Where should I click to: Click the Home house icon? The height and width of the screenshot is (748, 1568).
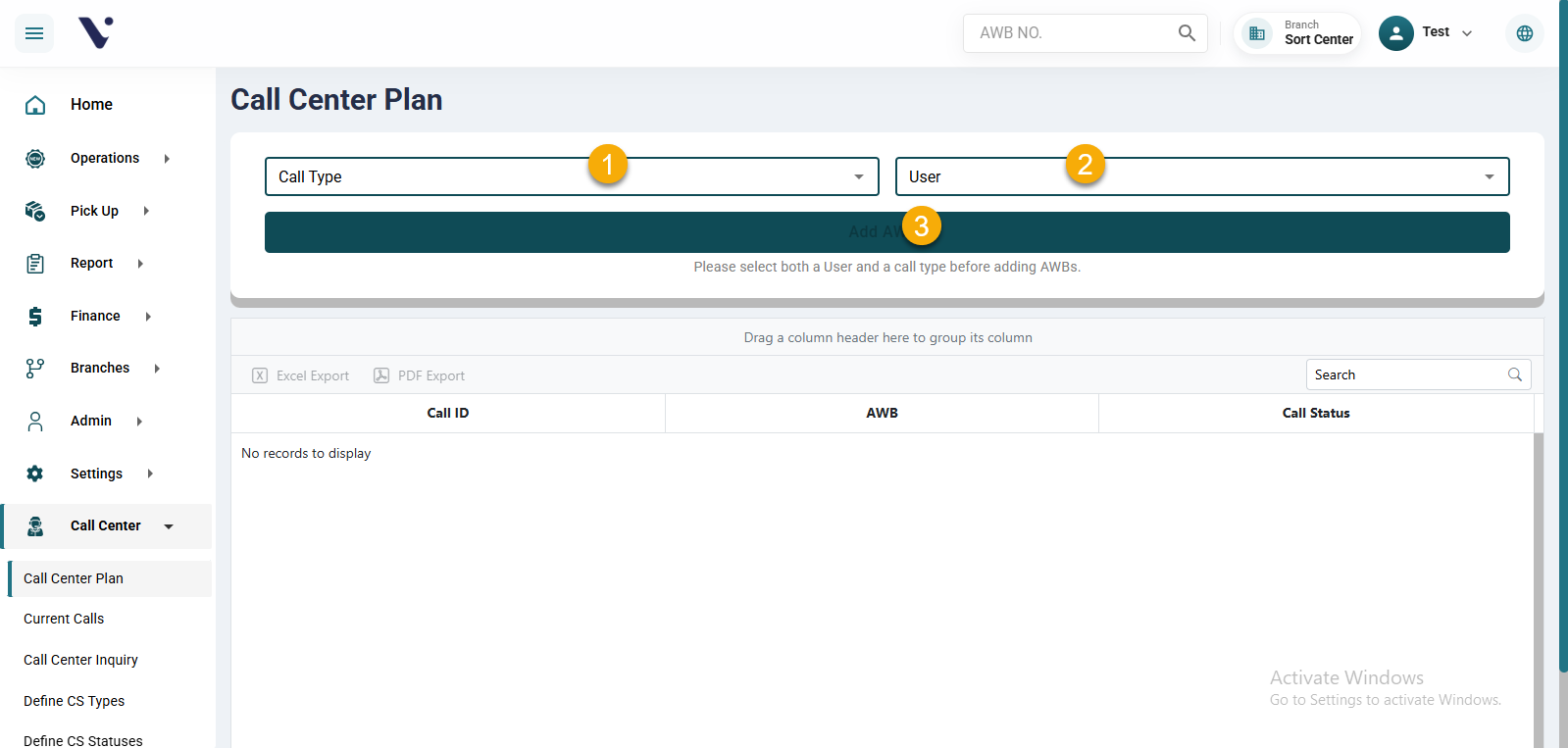35,105
